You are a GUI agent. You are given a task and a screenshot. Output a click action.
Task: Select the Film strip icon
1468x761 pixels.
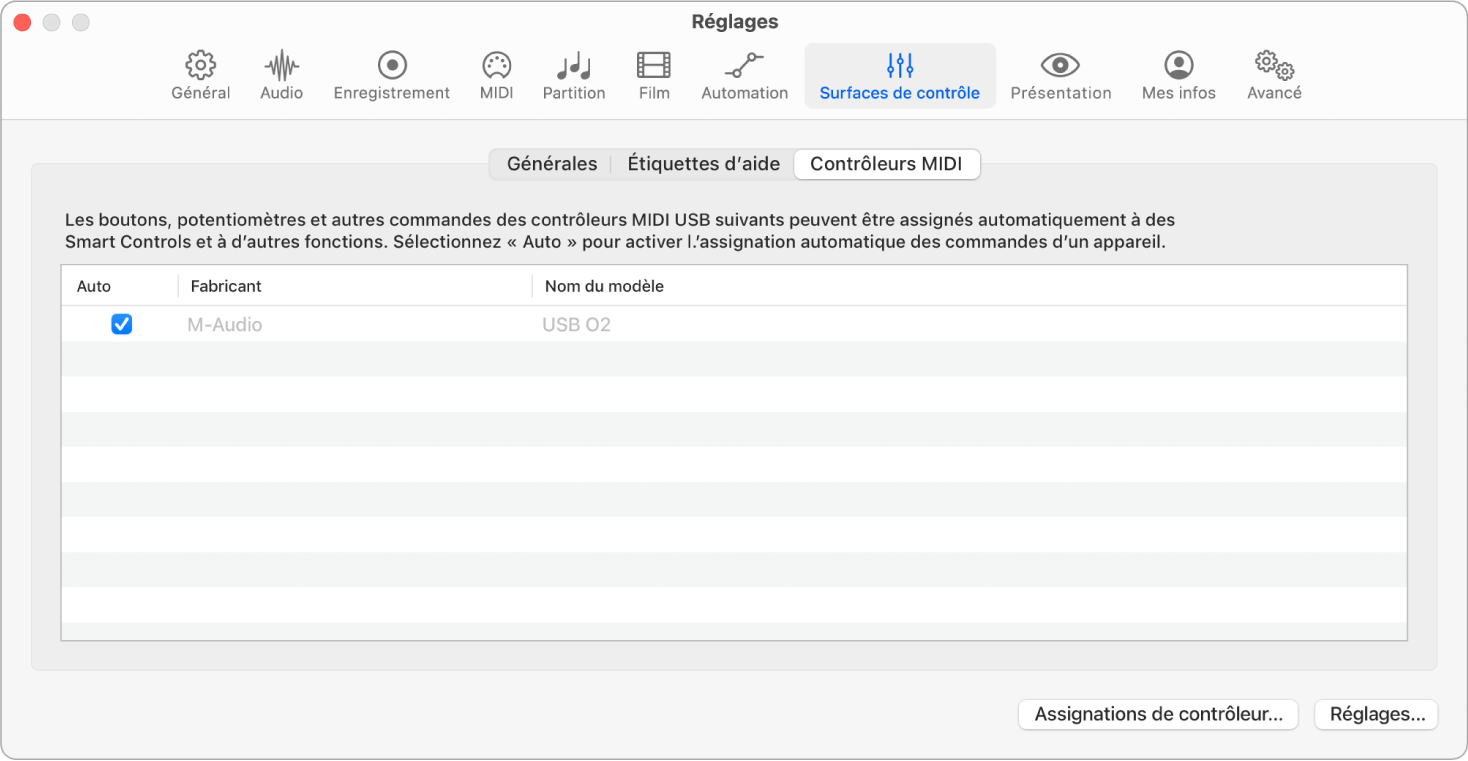(x=654, y=66)
